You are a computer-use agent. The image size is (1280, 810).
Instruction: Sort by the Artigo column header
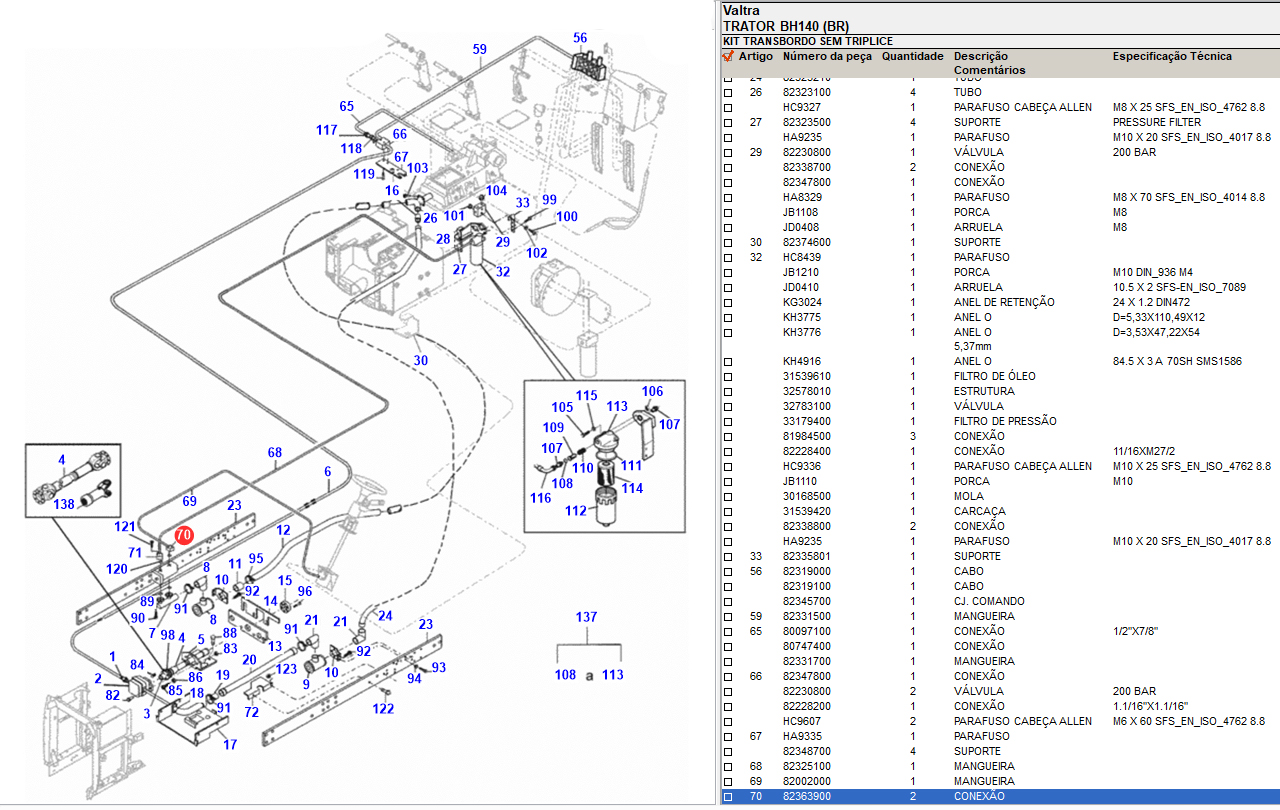pyautogui.click(x=755, y=57)
